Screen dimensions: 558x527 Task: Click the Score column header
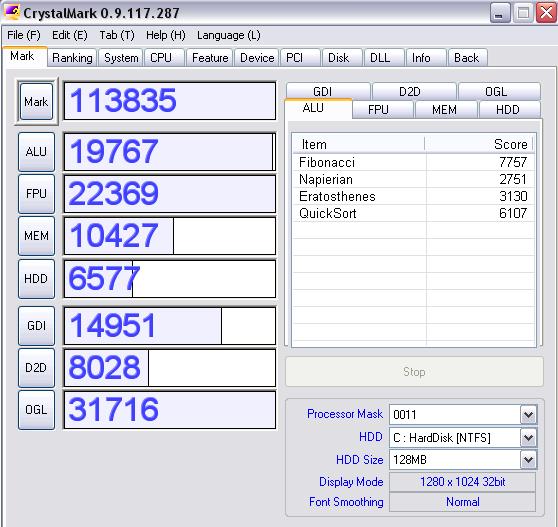[x=479, y=144]
